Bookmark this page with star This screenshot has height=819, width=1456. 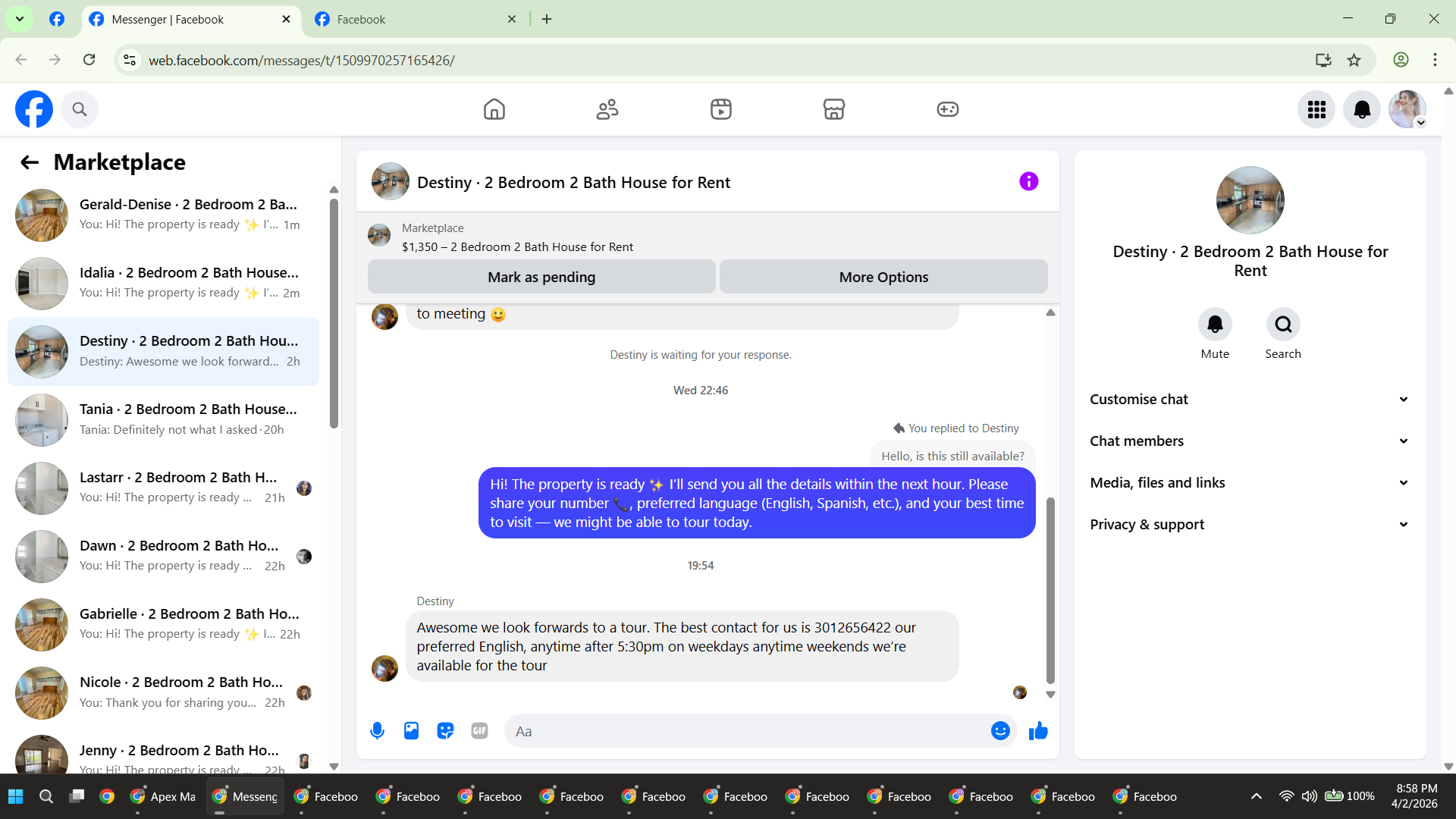(1354, 60)
